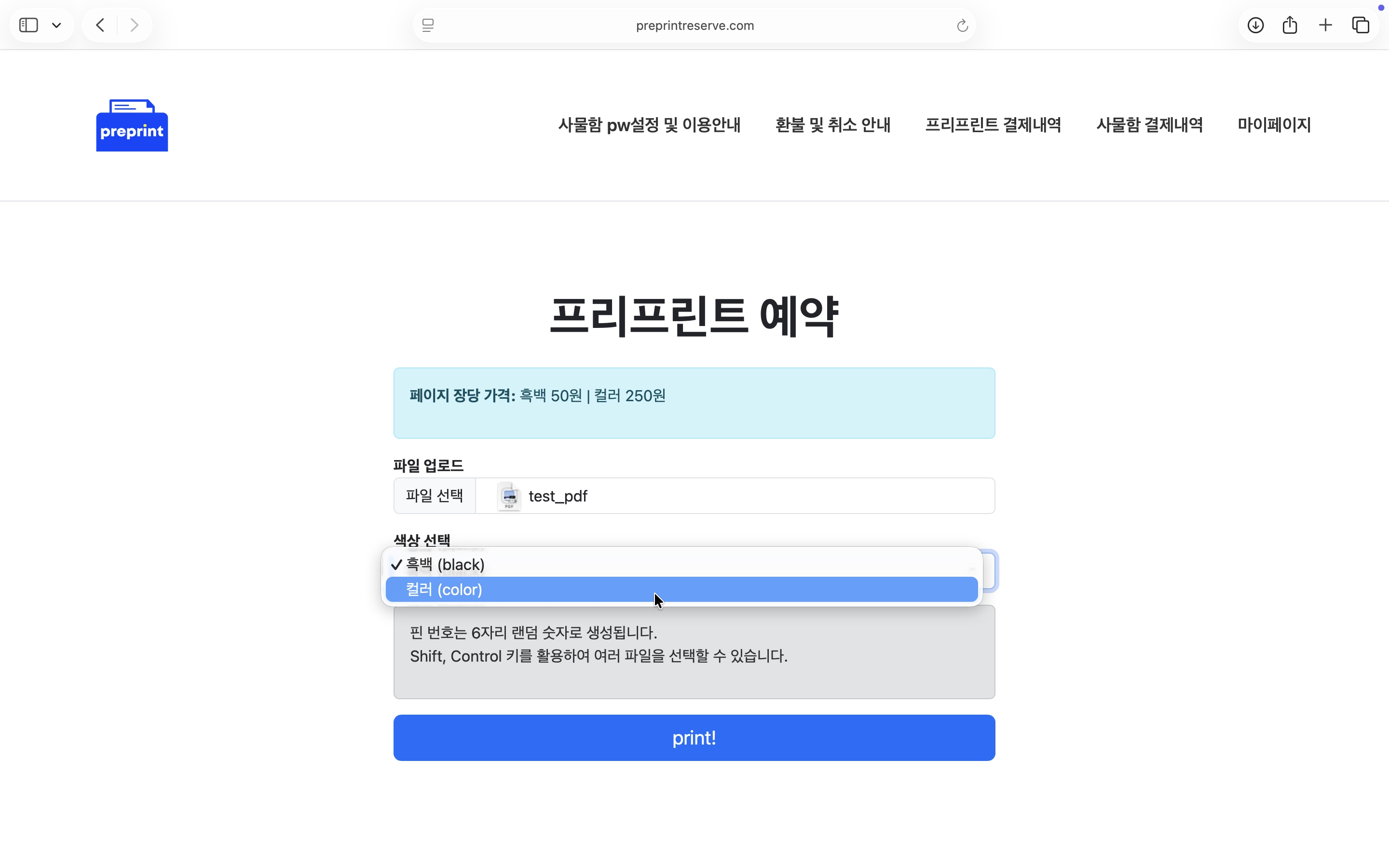This screenshot has width=1389, height=868.
Task: Click the print! button
Action: click(694, 737)
